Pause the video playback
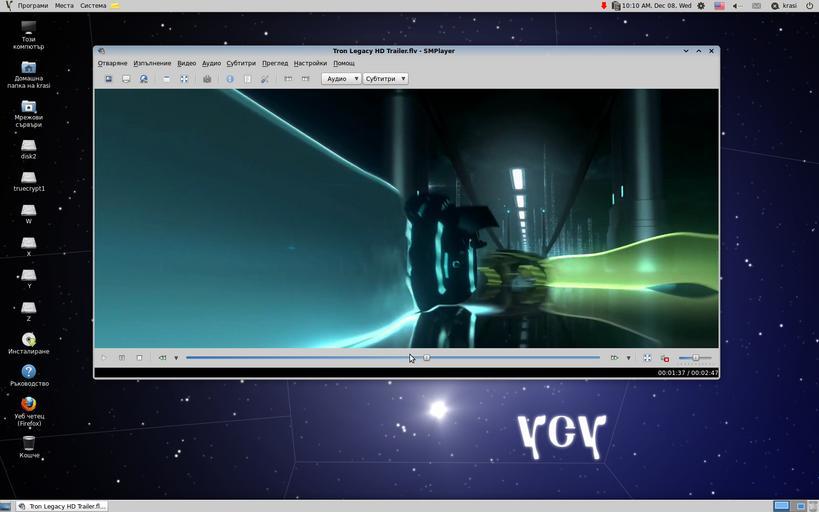Image resolution: width=819 pixels, height=512 pixels. 122,358
